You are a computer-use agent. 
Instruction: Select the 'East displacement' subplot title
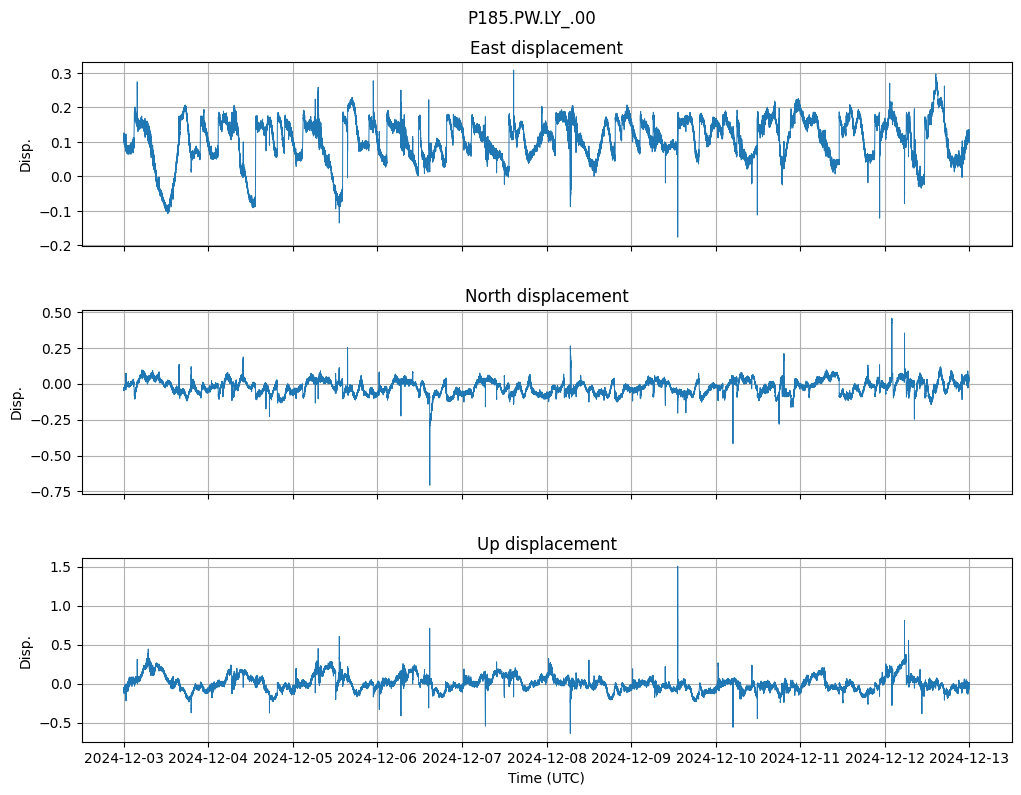click(x=546, y=48)
